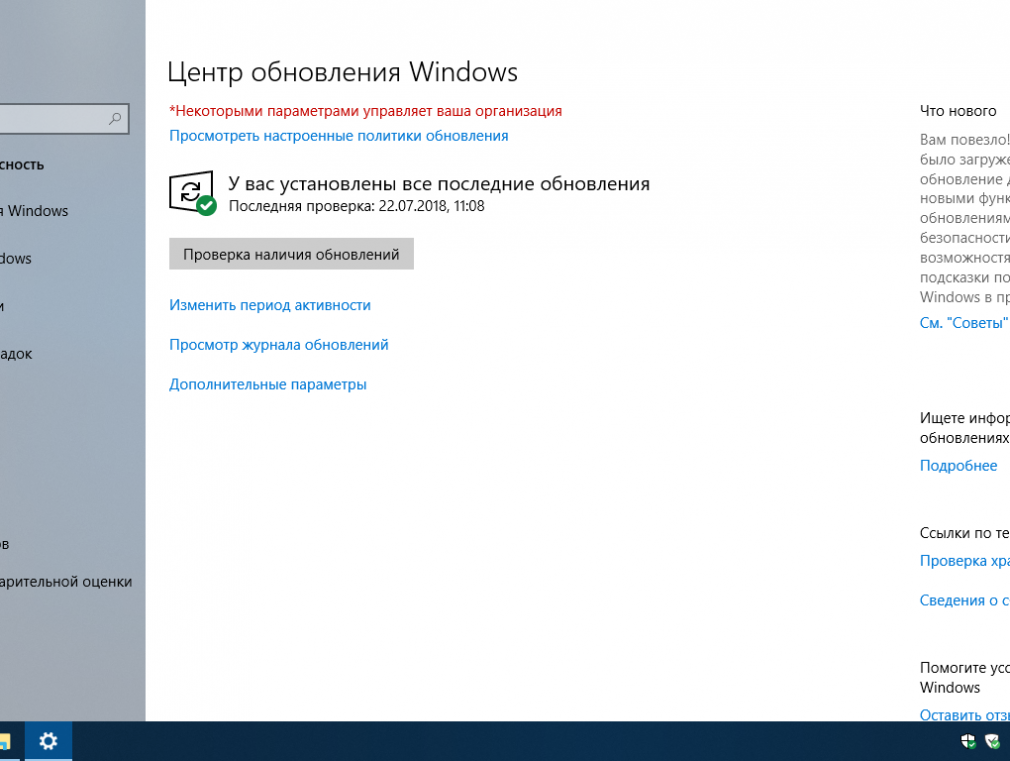The image size is (1010, 761).
Task: Click the update status icon with green checkmark
Action: click(x=193, y=193)
